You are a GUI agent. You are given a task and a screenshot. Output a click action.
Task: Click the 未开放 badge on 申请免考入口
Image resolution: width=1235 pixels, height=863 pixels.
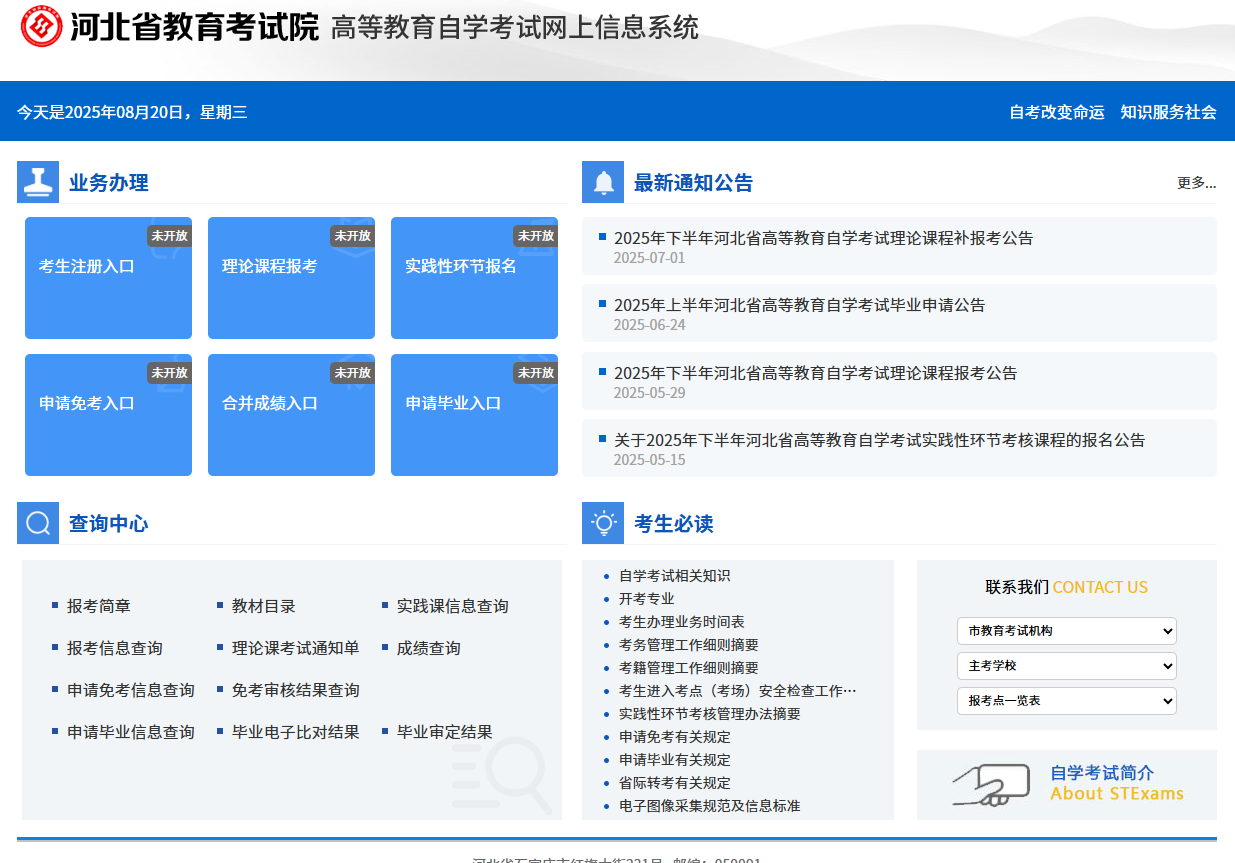tap(170, 373)
